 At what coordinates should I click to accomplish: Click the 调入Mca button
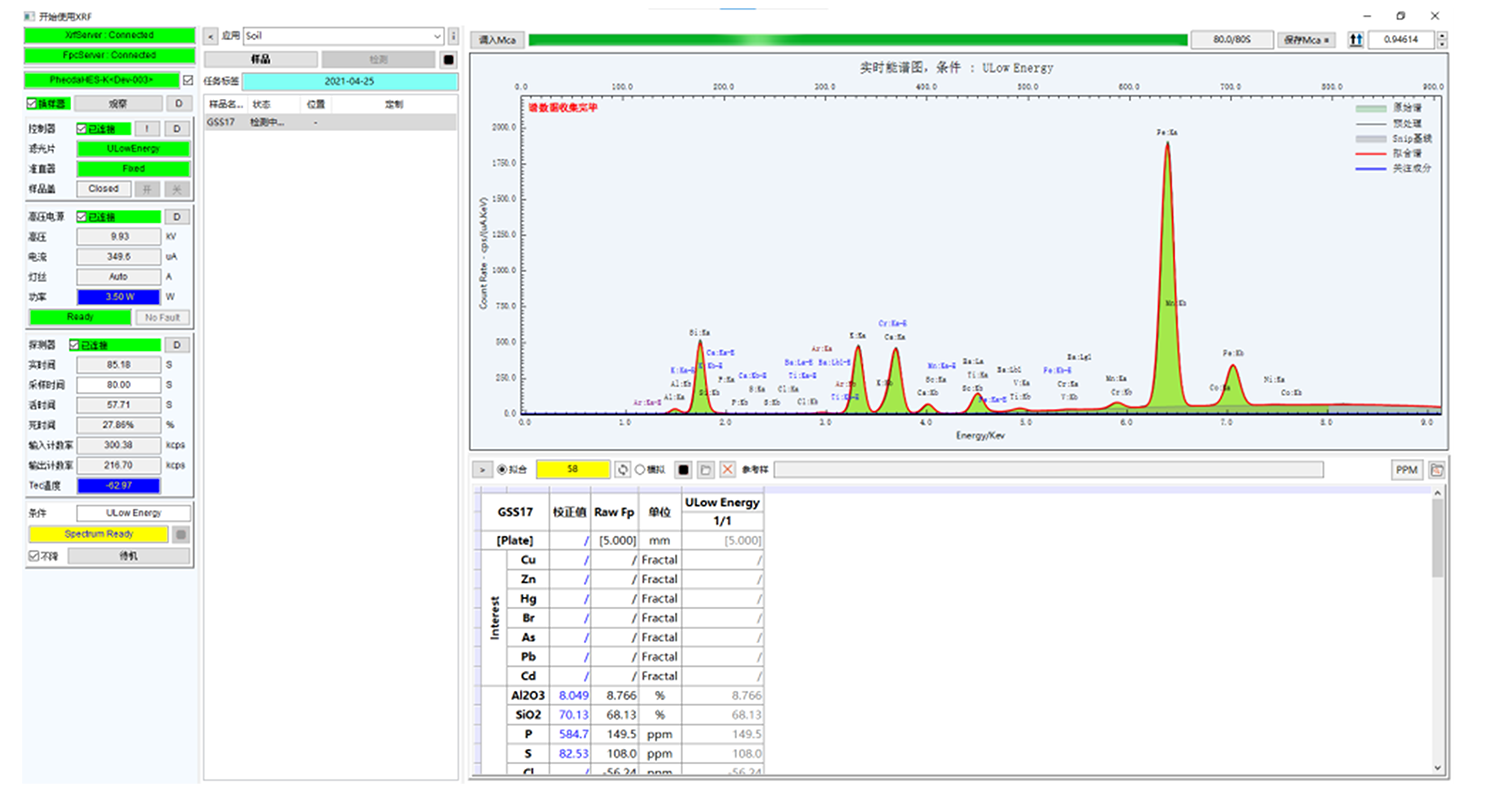[497, 40]
